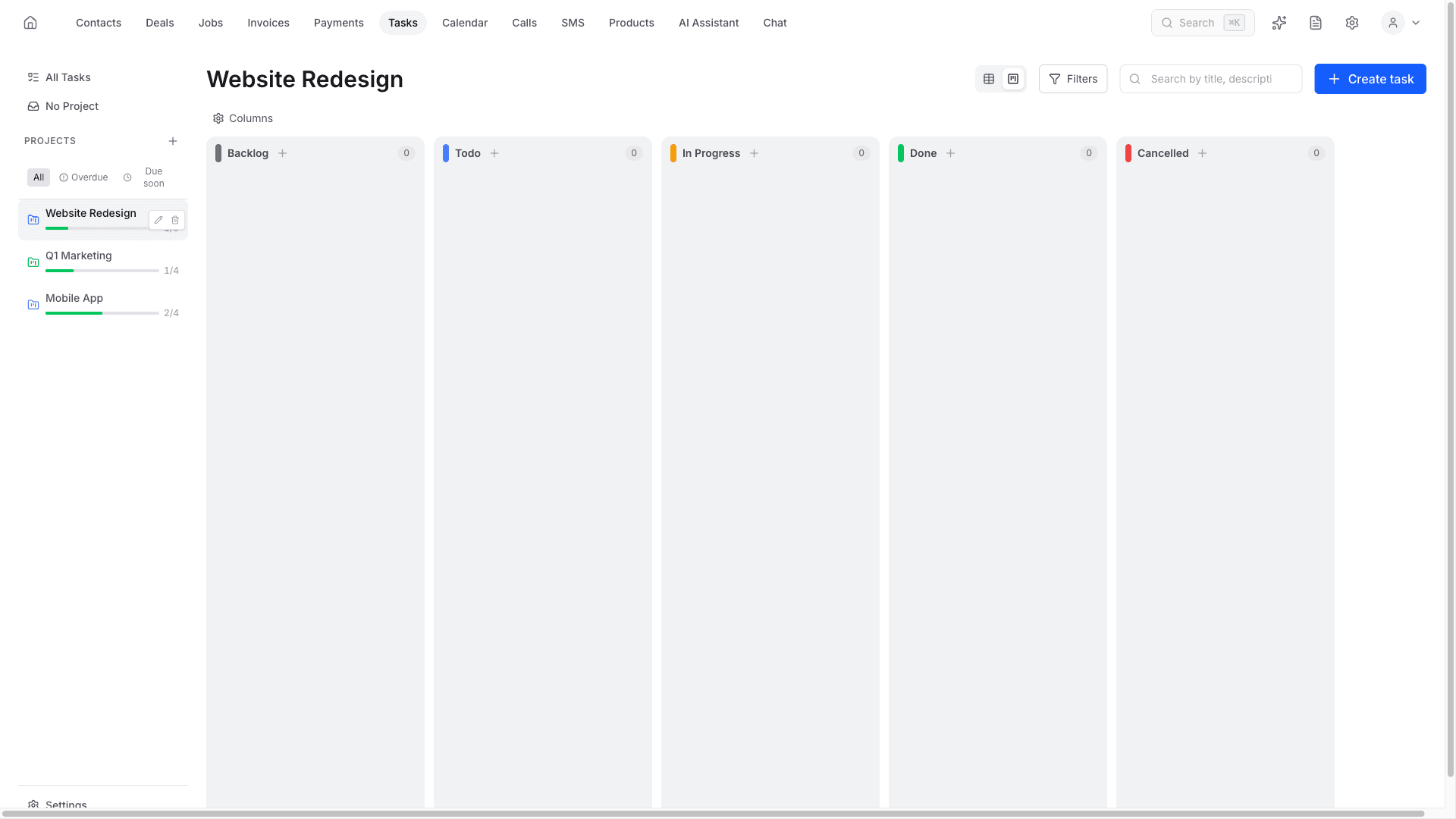Open the user account chevron dropdown

1417,23
